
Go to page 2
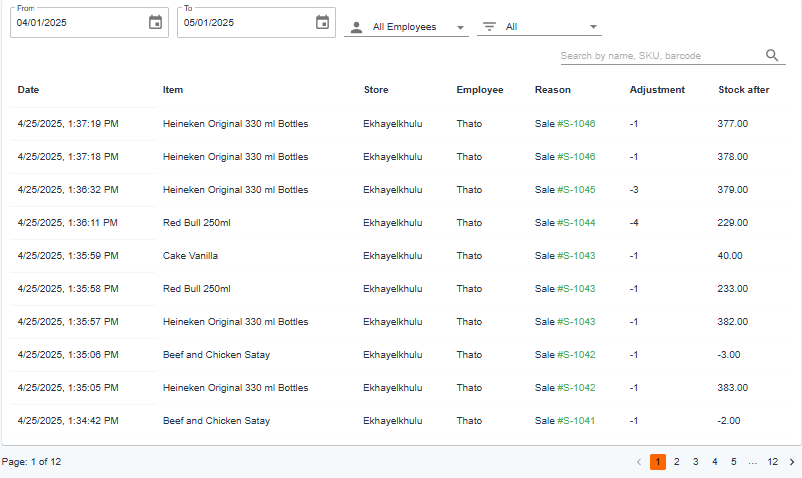click(677, 462)
